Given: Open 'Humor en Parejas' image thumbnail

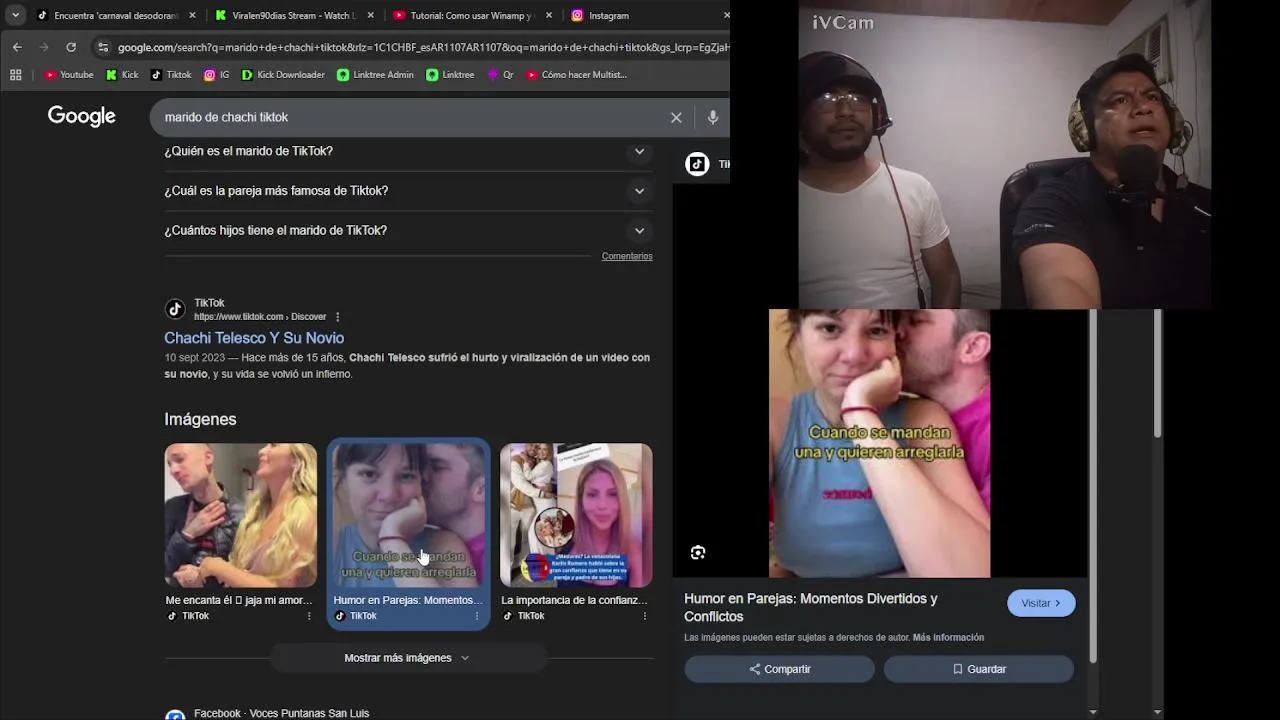Looking at the screenshot, I should click(x=408, y=515).
